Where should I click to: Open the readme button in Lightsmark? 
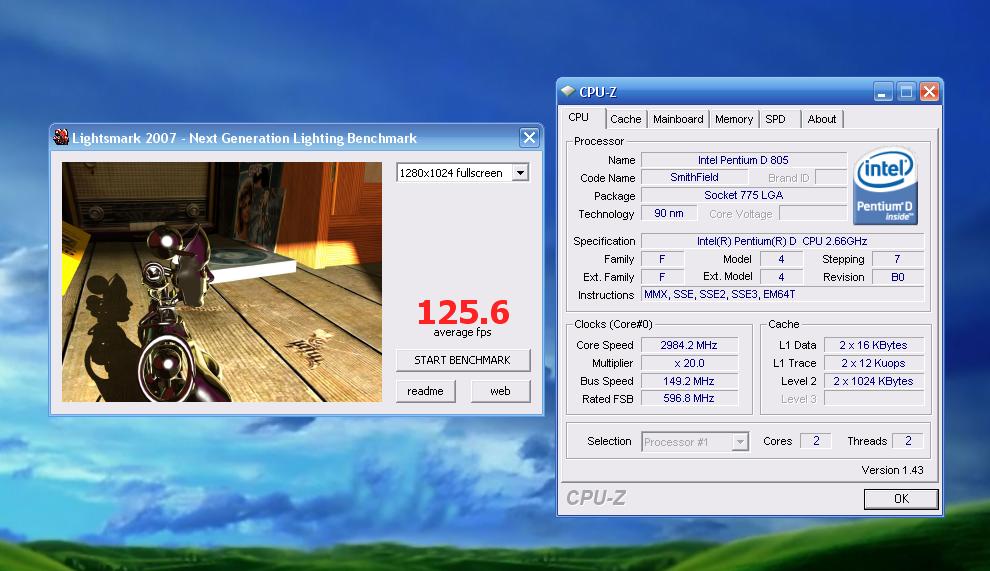coord(426,391)
